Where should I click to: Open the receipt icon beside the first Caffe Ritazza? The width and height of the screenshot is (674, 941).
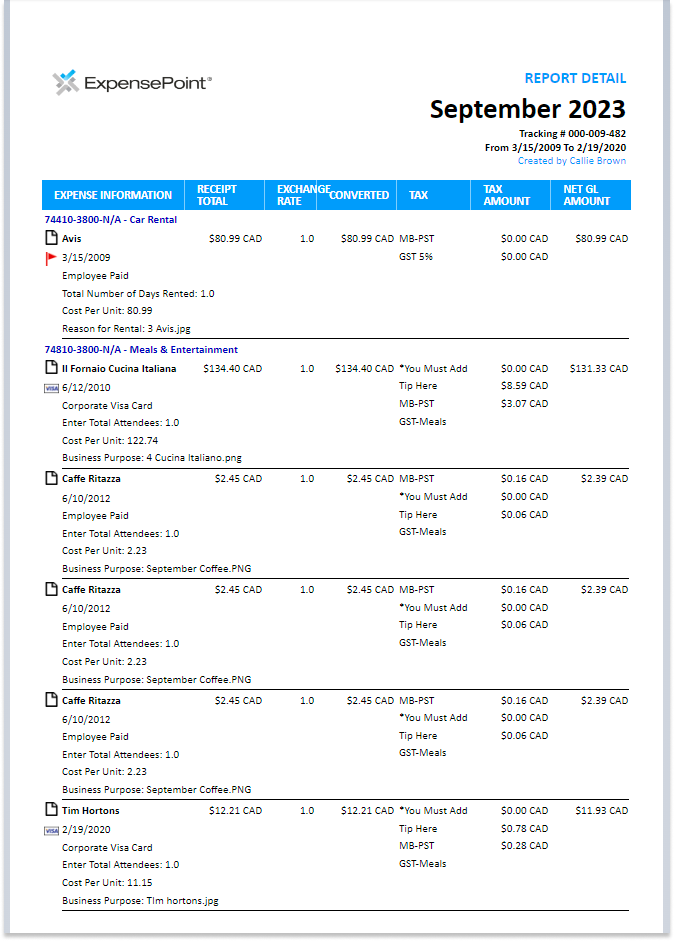coord(50,479)
